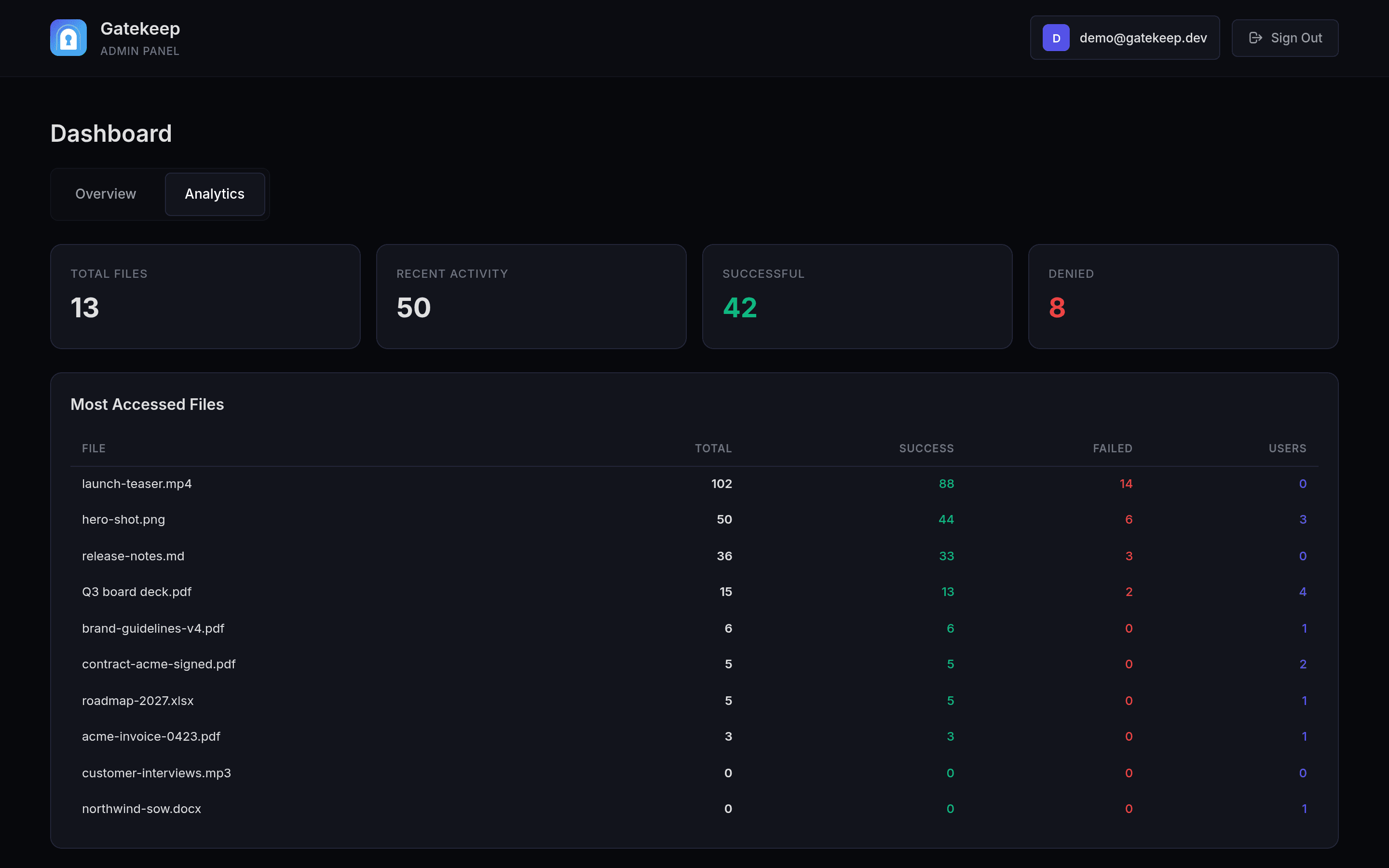Click the Recent Activity card showing 50
This screenshot has width=1389, height=868.
point(531,297)
